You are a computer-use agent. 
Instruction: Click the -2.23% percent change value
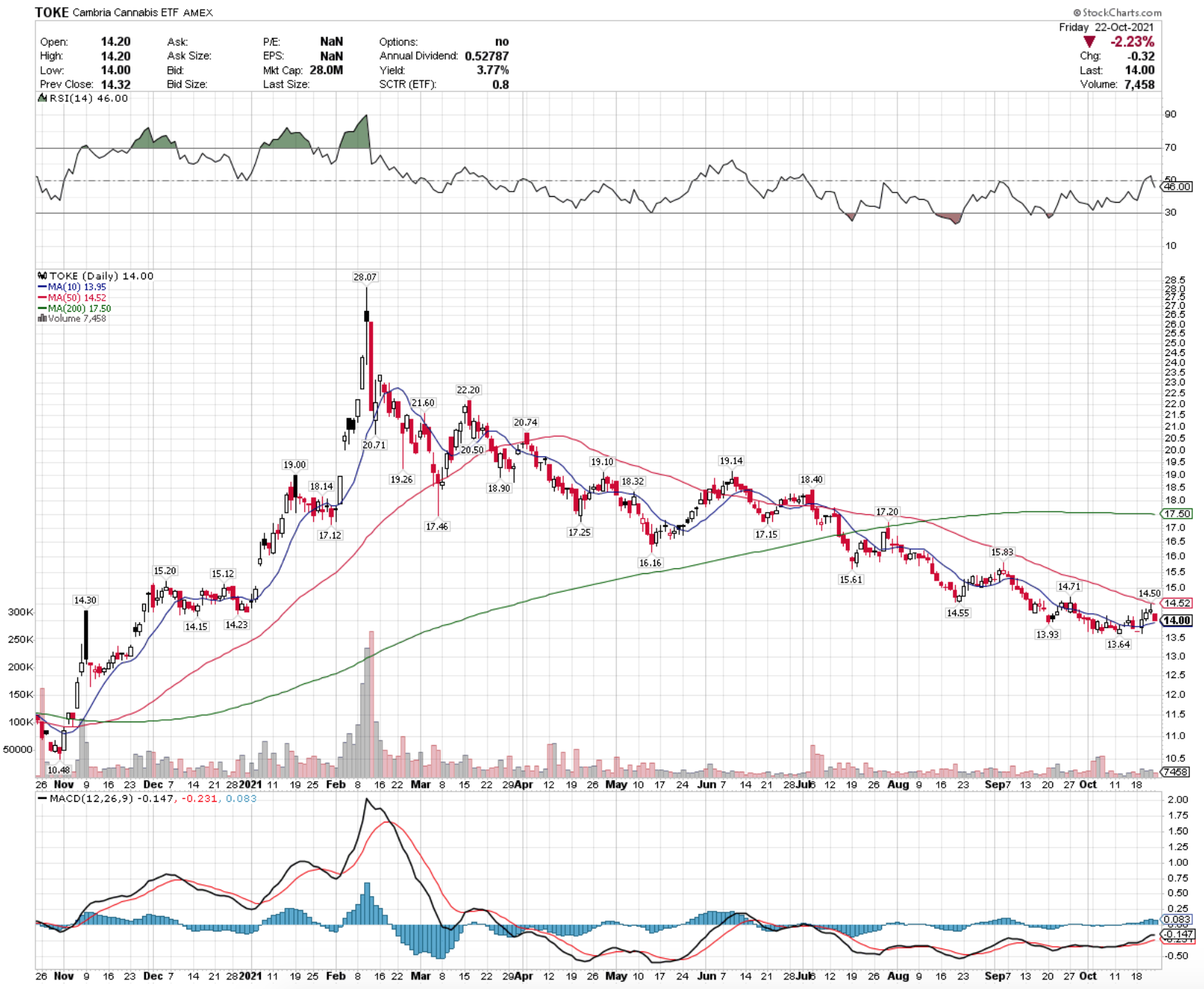pos(1133,42)
